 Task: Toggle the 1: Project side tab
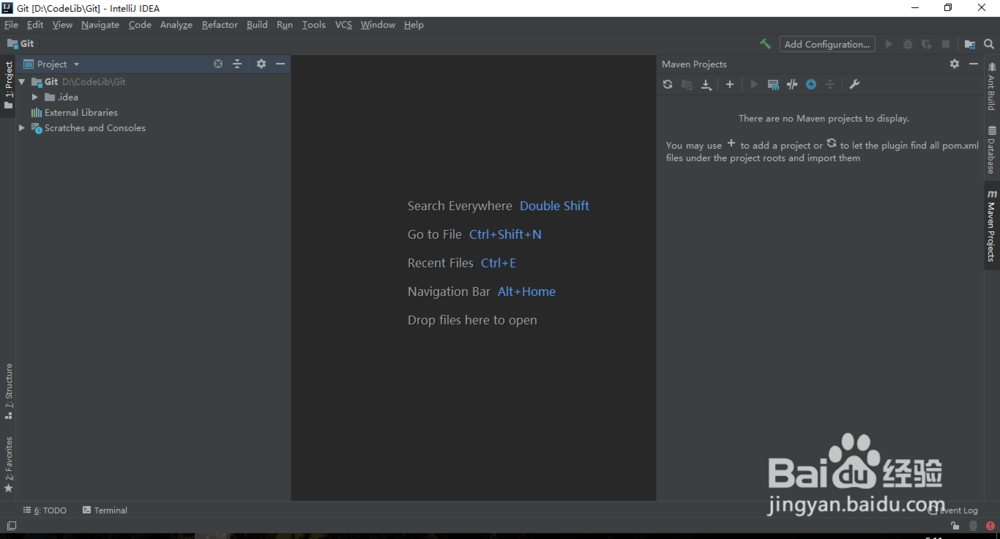(8, 85)
